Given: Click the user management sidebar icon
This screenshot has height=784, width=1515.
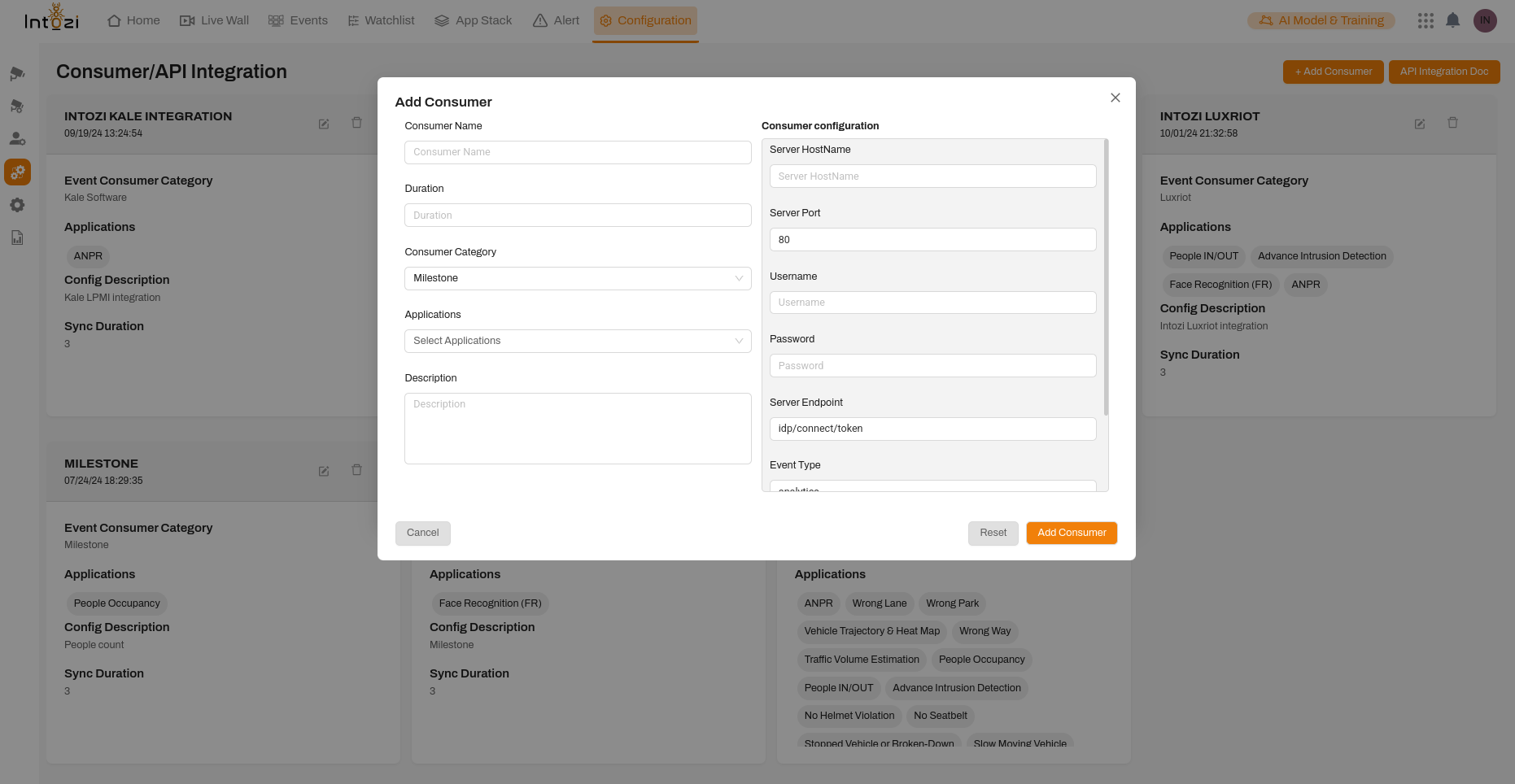Looking at the screenshot, I should point(17,138).
